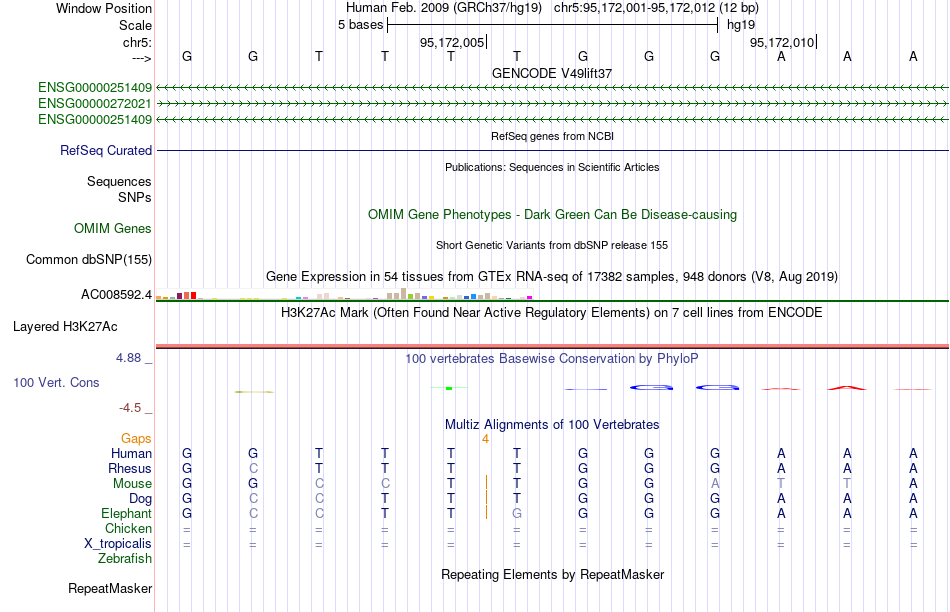
Task: Select the Elephant species label
Action: (x=127, y=513)
